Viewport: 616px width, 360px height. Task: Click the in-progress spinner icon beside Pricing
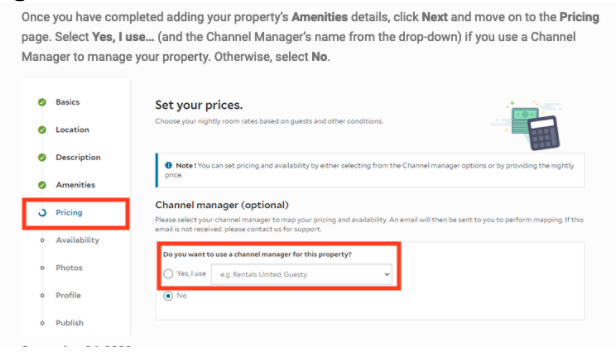(42, 213)
